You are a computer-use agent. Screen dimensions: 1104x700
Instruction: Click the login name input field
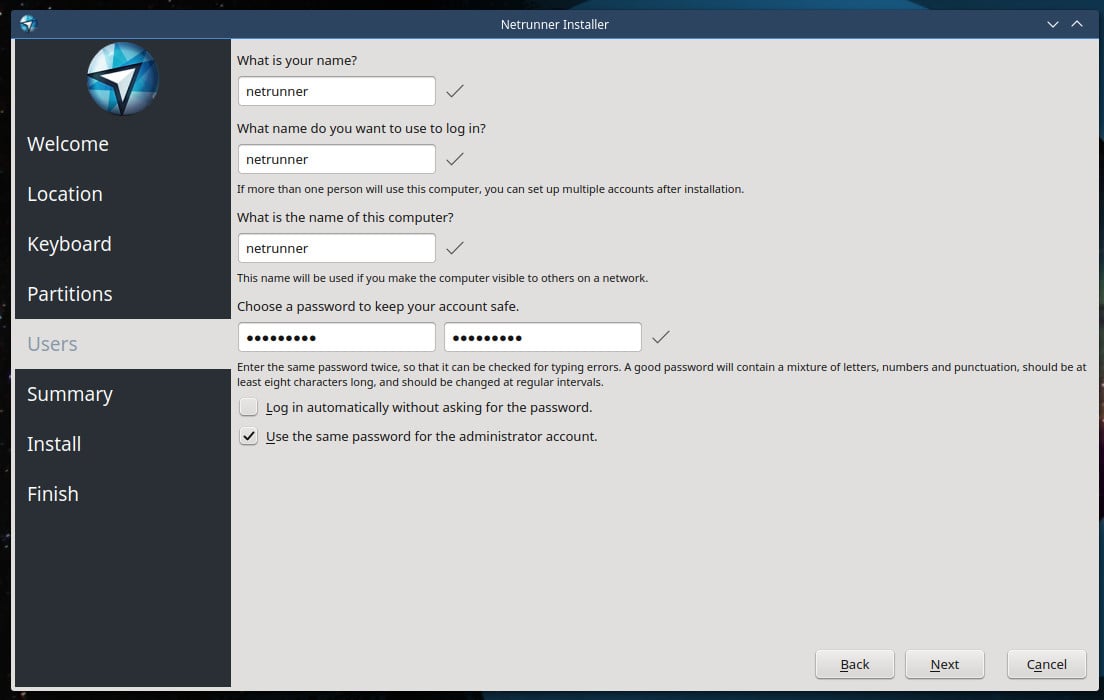point(336,159)
